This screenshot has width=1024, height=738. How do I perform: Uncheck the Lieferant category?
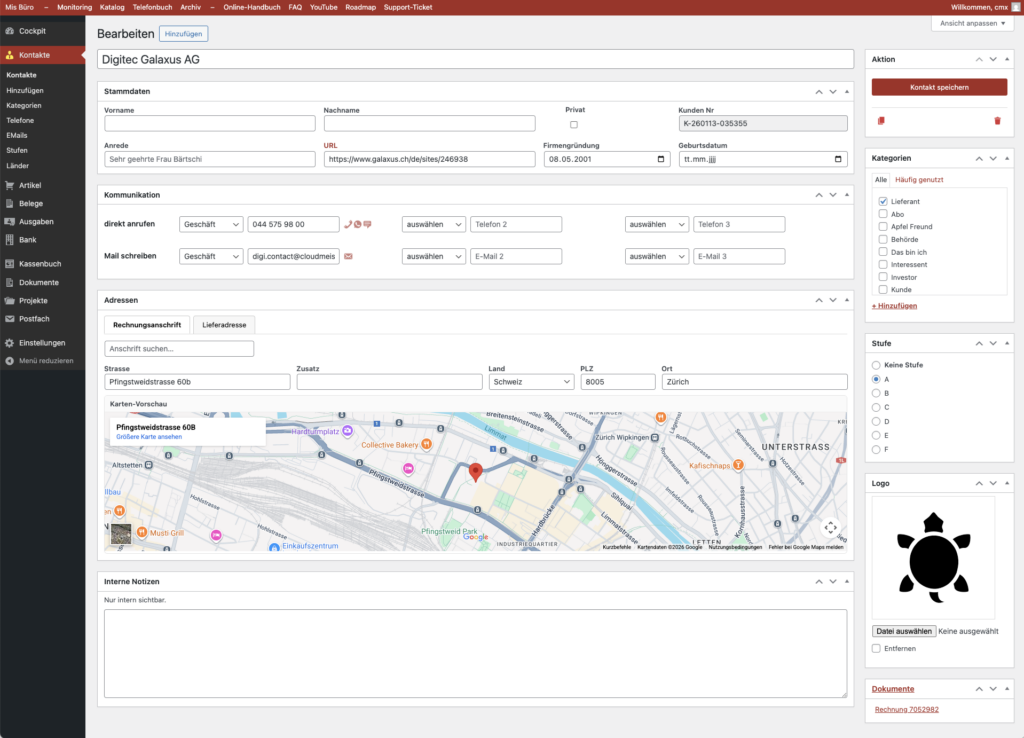click(x=883, y=202)
